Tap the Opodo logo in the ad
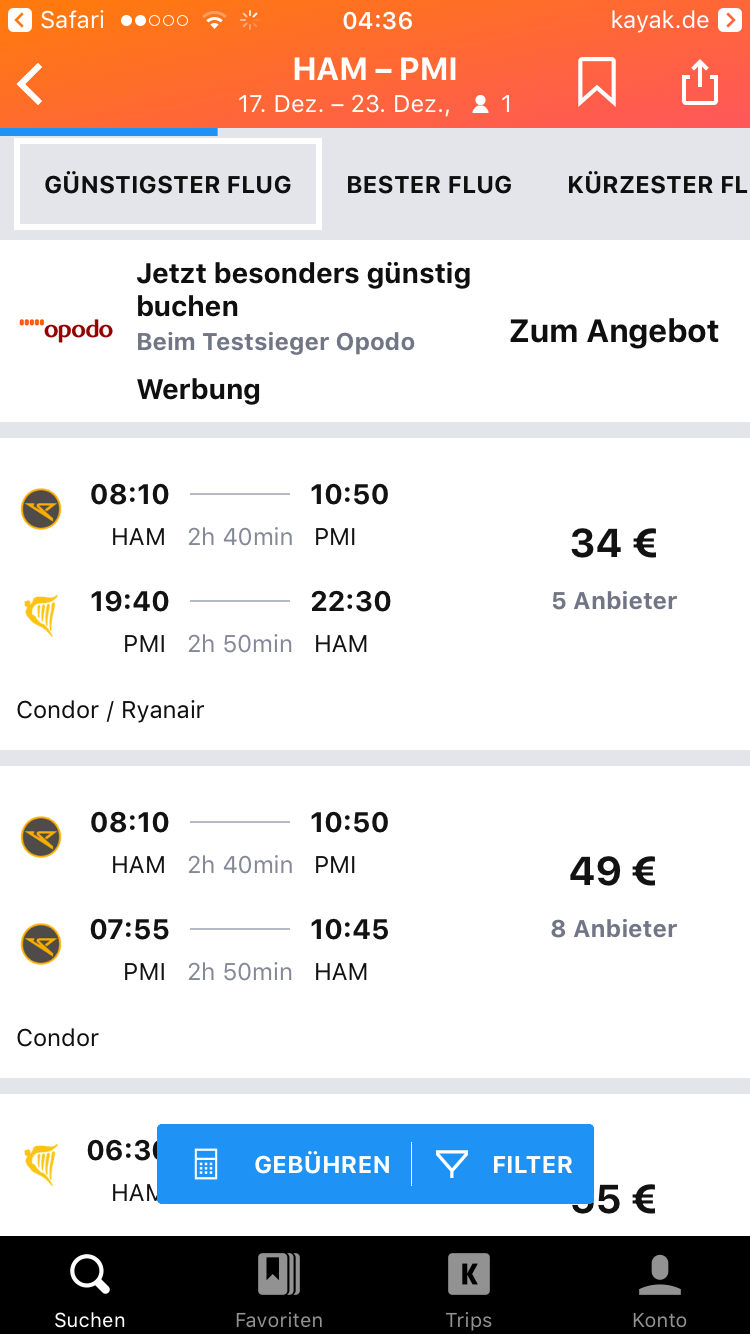The height and width of the screenshot is (1334, 750). (x=66, y=329)
